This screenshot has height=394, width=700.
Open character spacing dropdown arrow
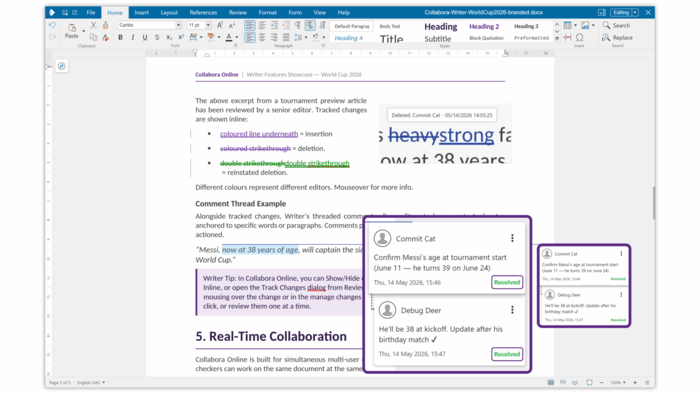201,37
